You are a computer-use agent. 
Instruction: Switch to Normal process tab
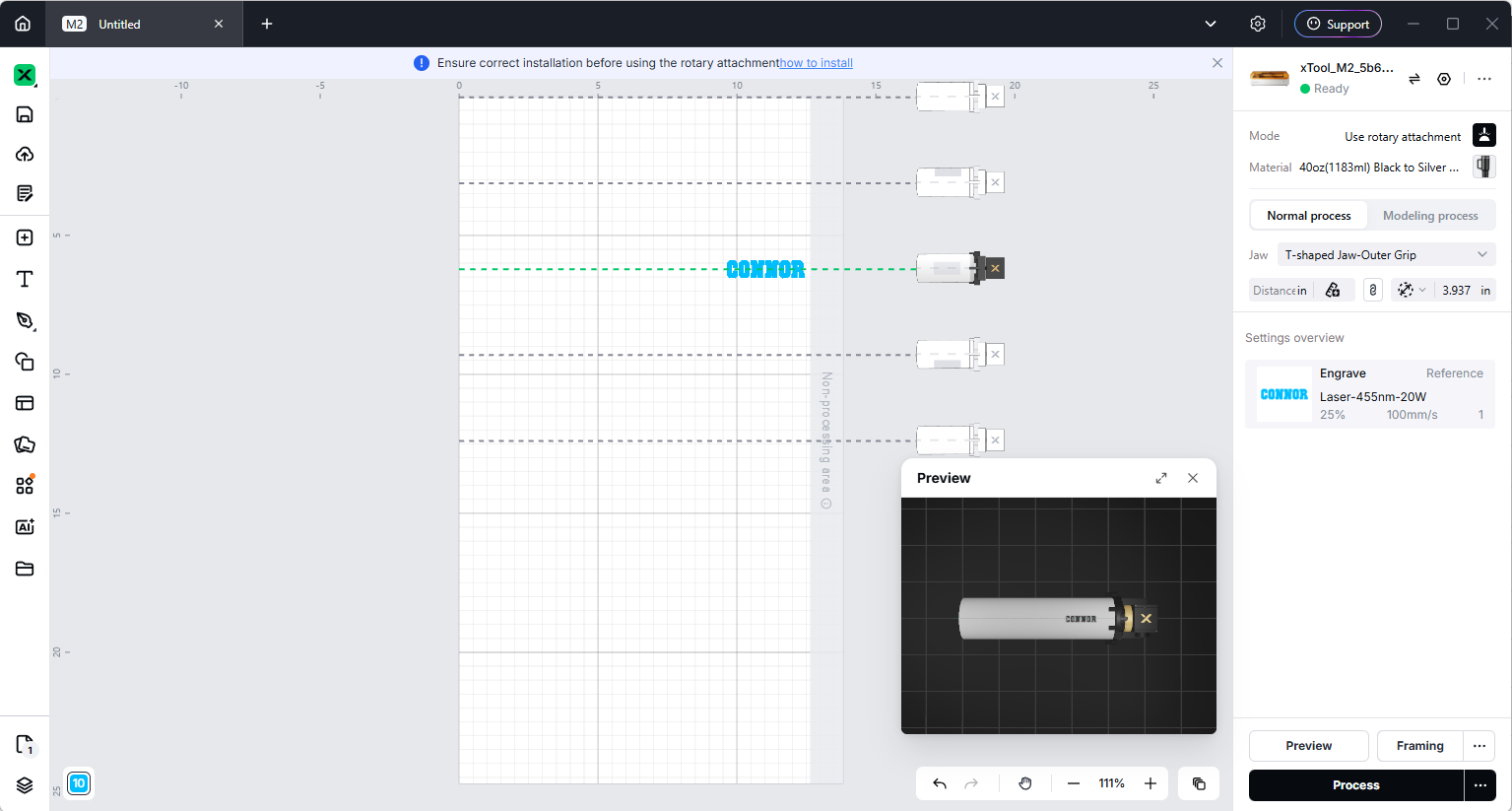tap(1309, 216)
